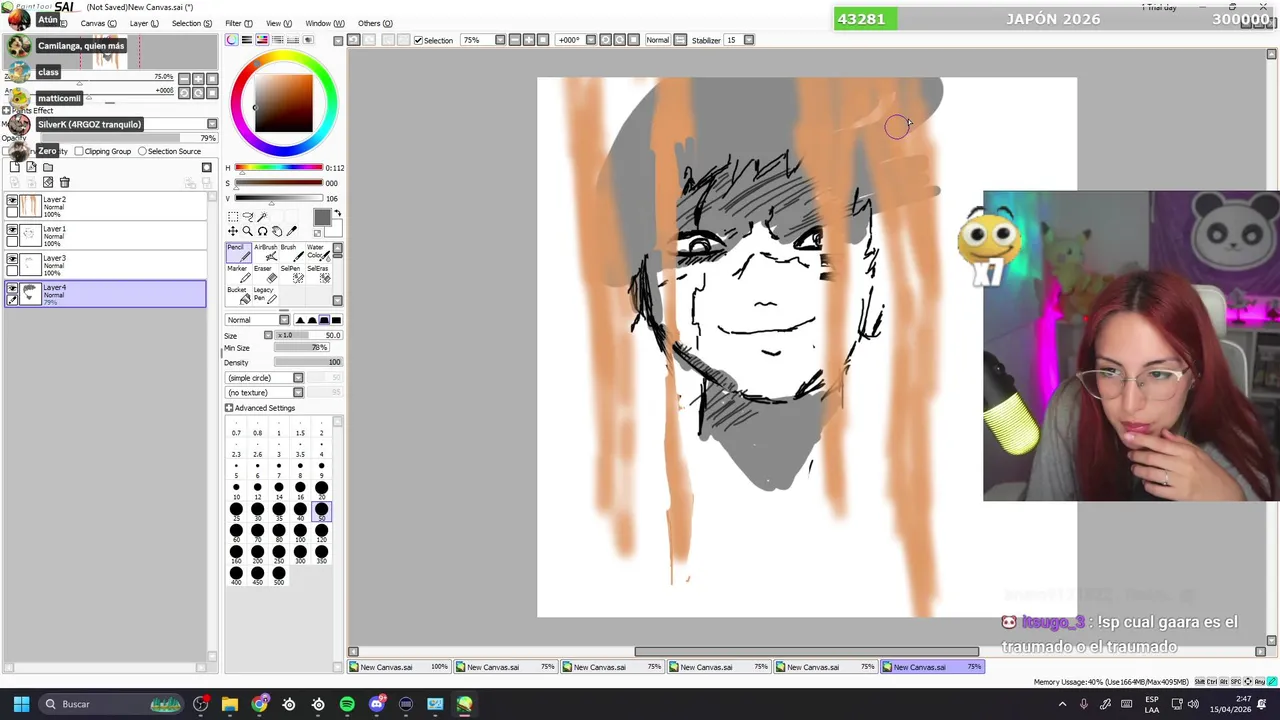Open the layer blending mode dropdown
The width and height of the screenshot is (1280, 720).
(211, 124)
